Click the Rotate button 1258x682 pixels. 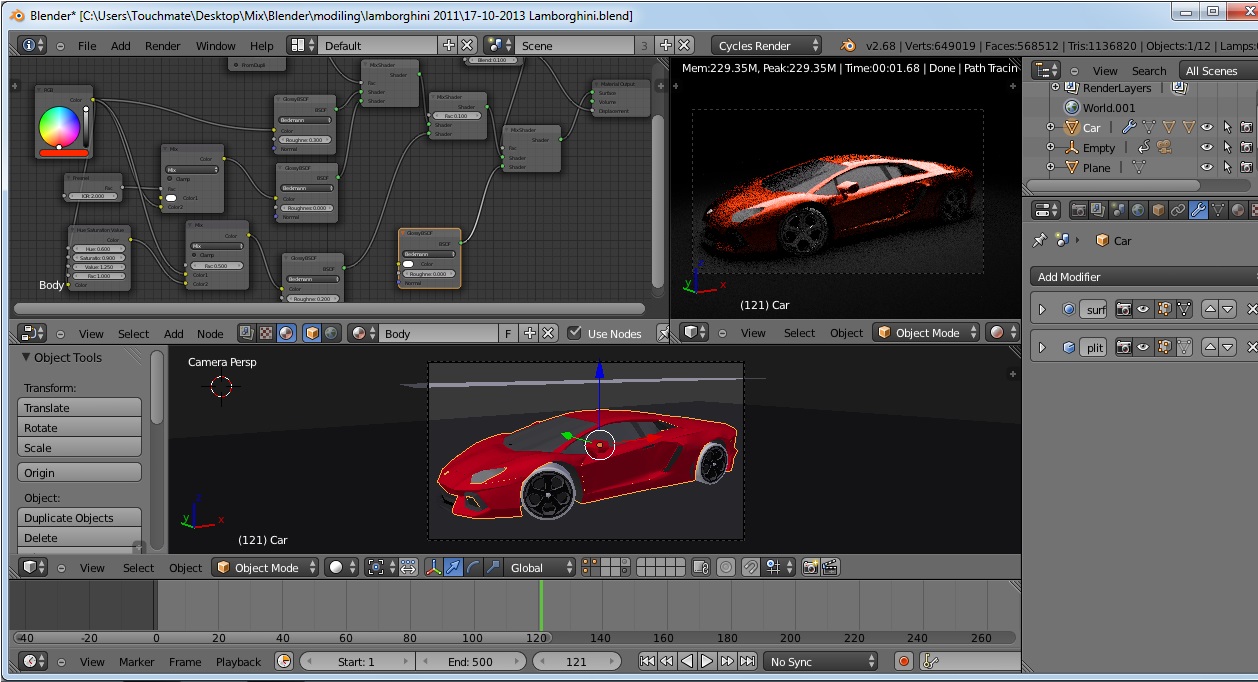click(80, 427)
